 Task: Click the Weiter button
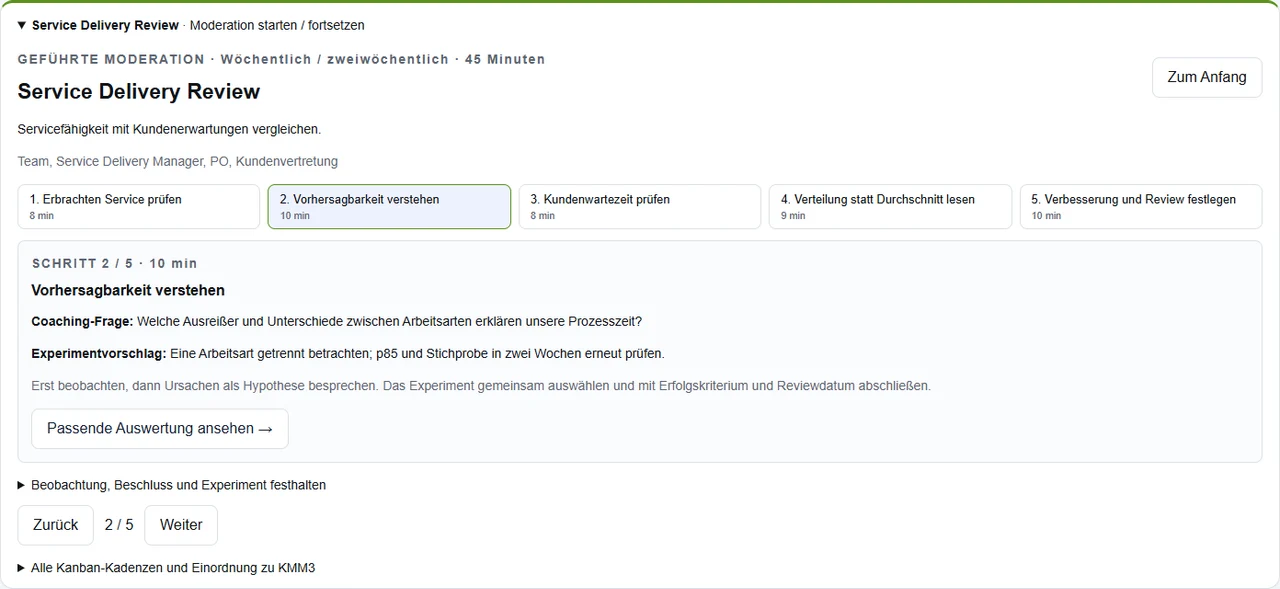[x=181, y=525]
